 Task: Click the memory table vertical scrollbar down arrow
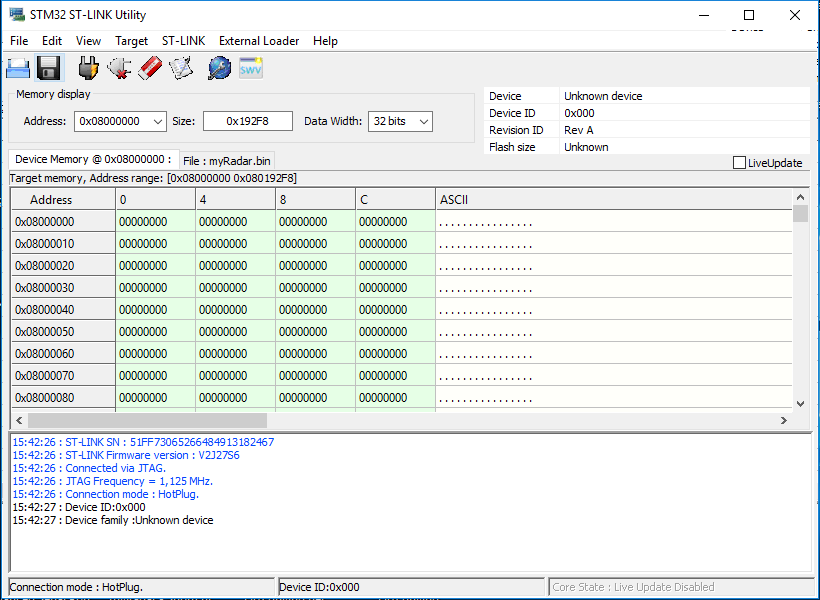800,404
